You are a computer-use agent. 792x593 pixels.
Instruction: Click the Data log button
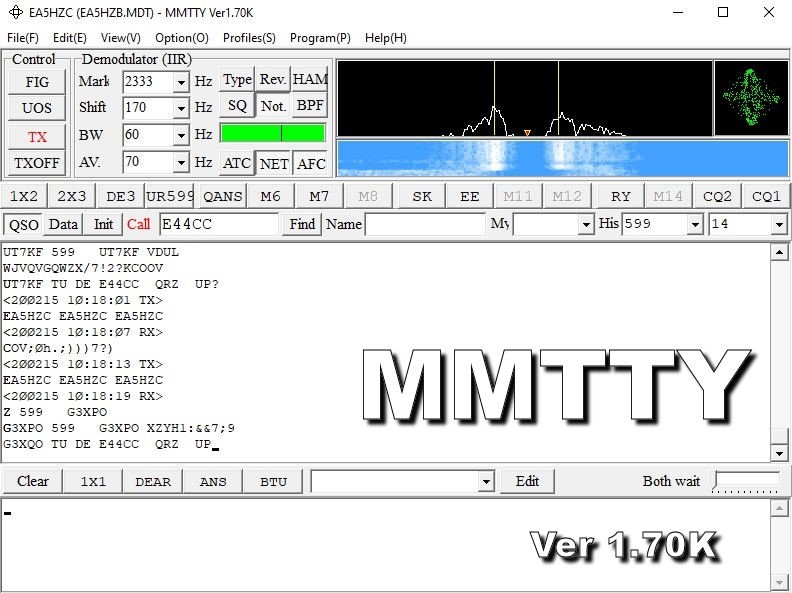pyautogui.click(x=63, y=224)
